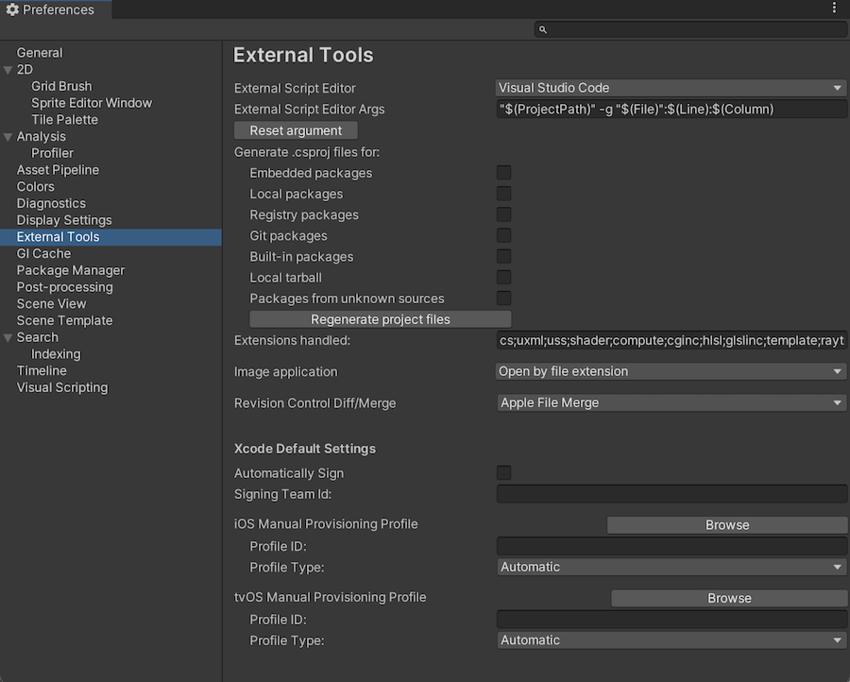Viewport: 850px width, 682px height.
Task: Toggle the Automatically Sign checkbox
Action: click(504, 472)
